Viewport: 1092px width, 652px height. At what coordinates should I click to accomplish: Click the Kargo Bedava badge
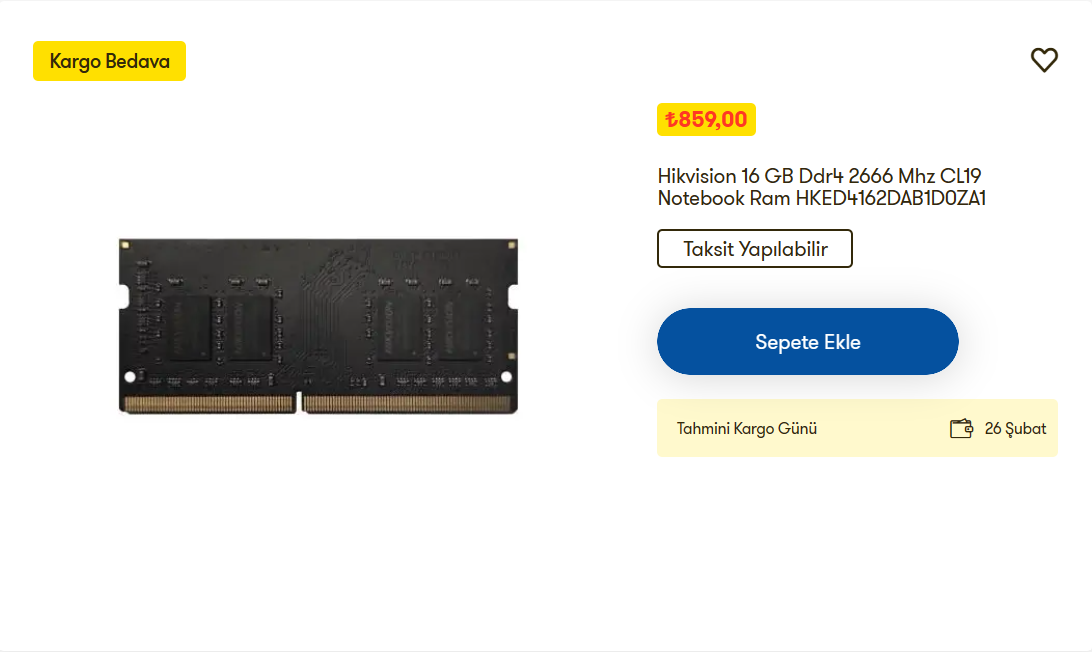[x=109, y=61]
